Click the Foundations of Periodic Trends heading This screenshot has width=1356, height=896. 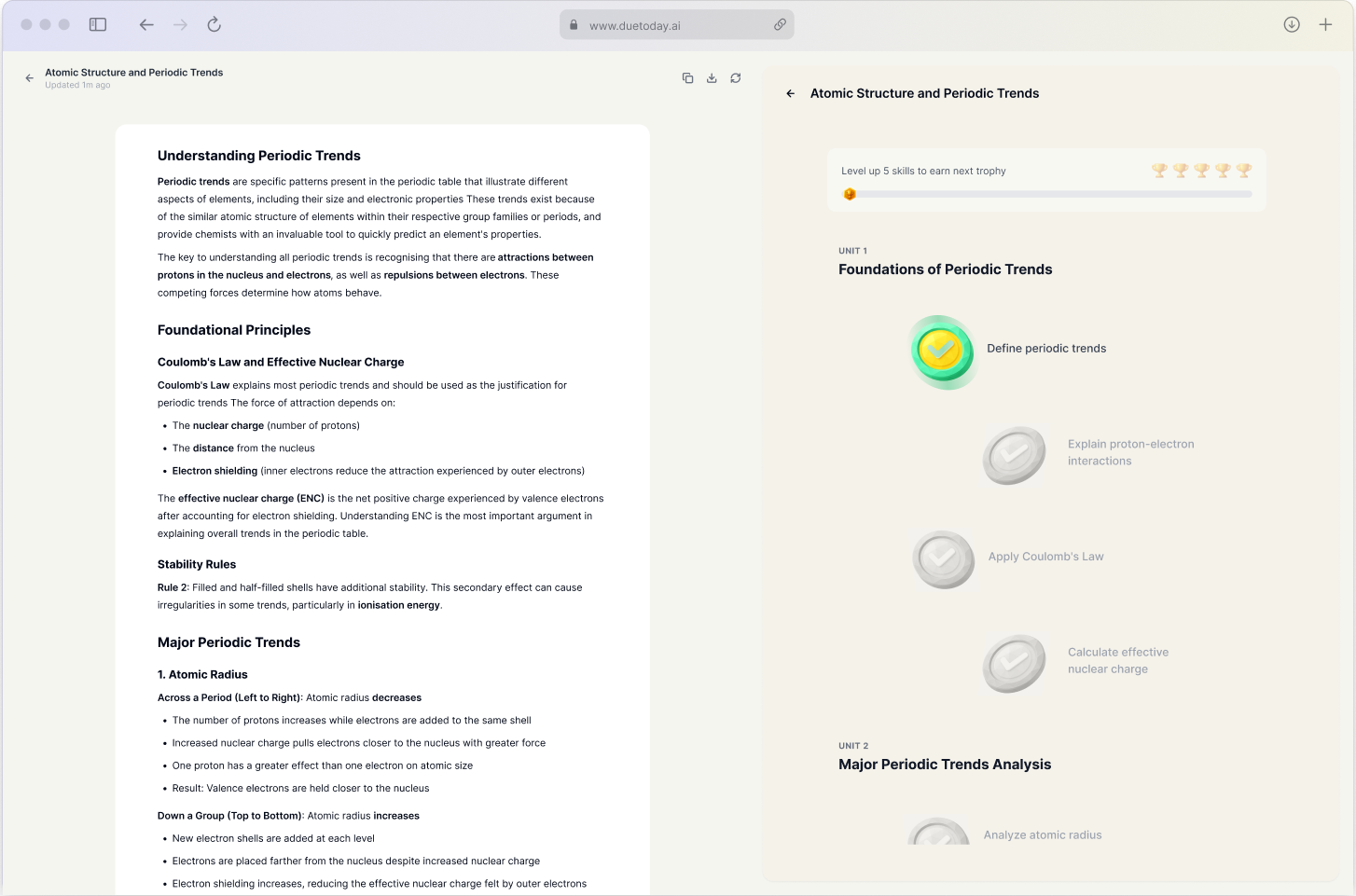pyautogui.click(x=945, y=269)
